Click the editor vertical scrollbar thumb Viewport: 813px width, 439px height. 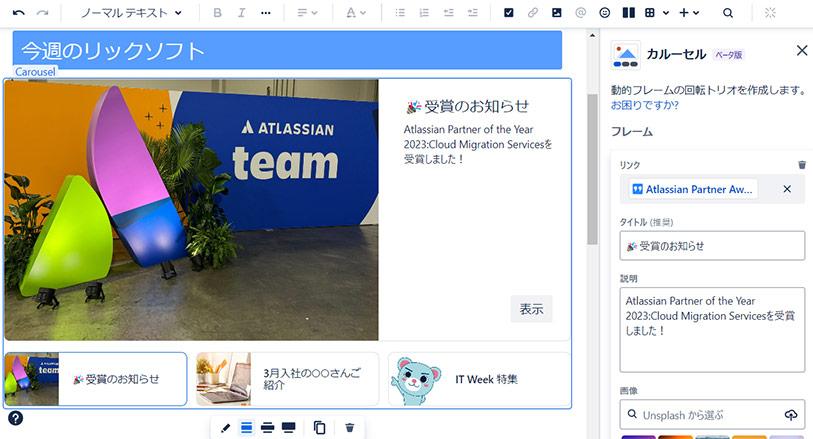[x=593, y=169]
